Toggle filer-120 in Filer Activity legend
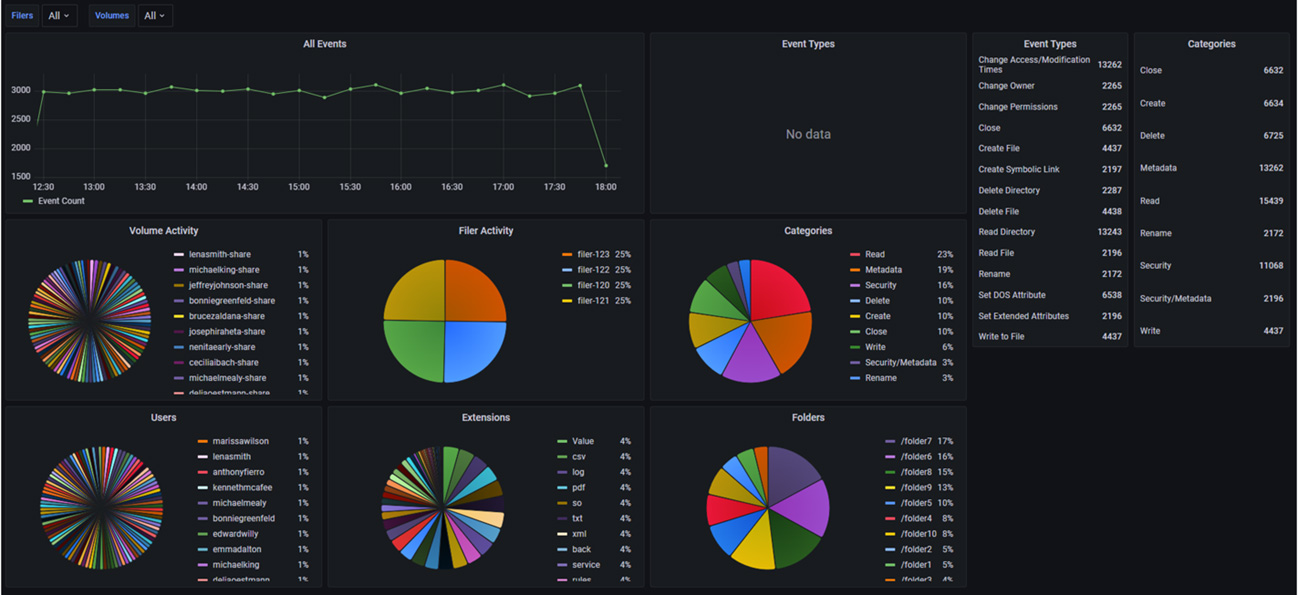 (x=593, y=285)
